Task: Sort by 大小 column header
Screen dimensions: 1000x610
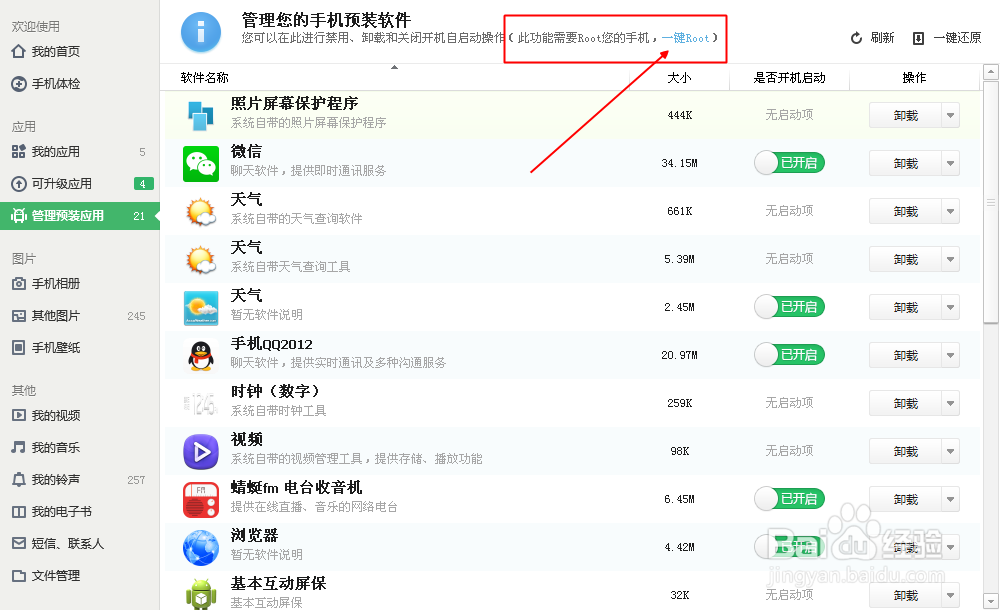Action: [679, 78]
